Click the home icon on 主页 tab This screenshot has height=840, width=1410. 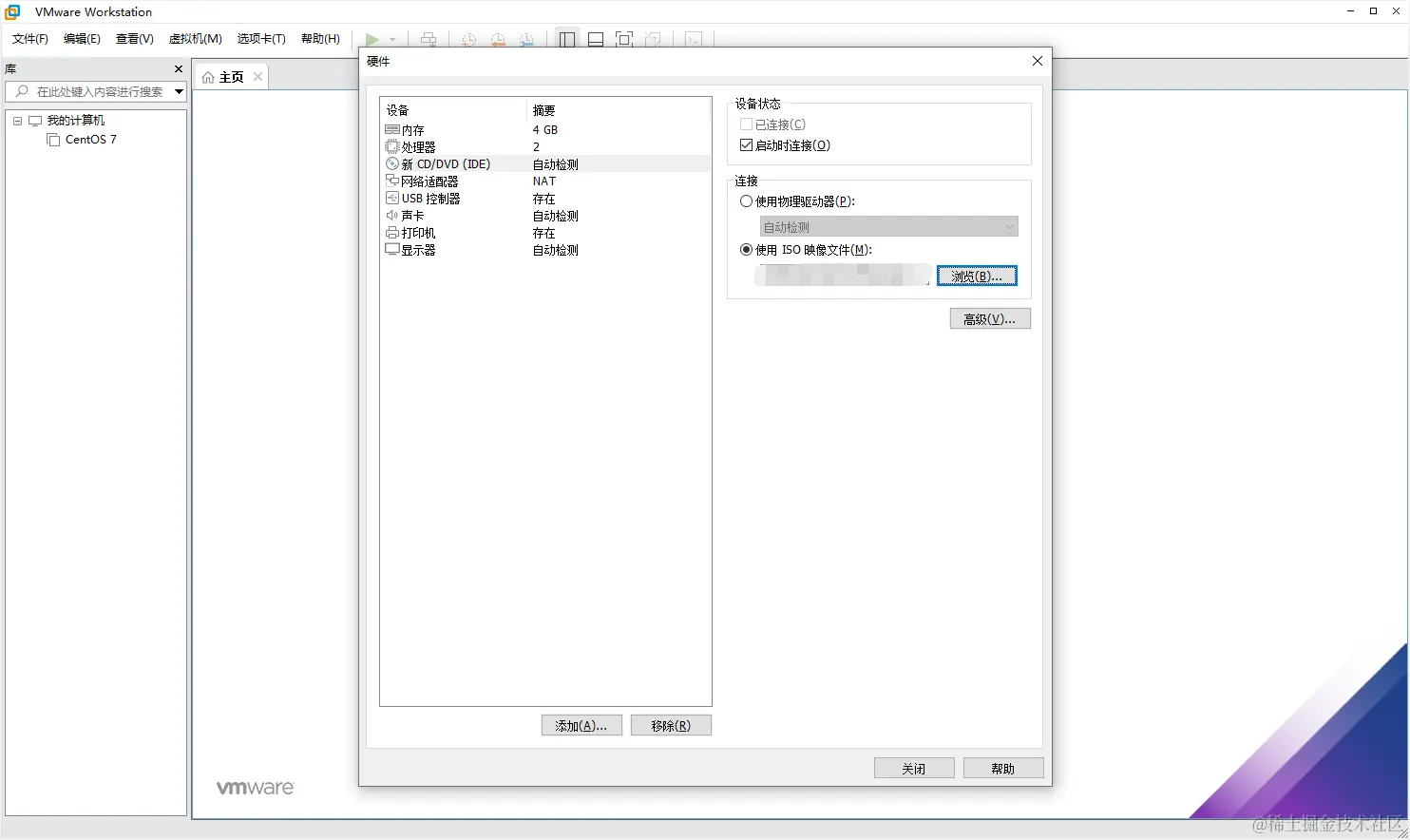point(208,77)
